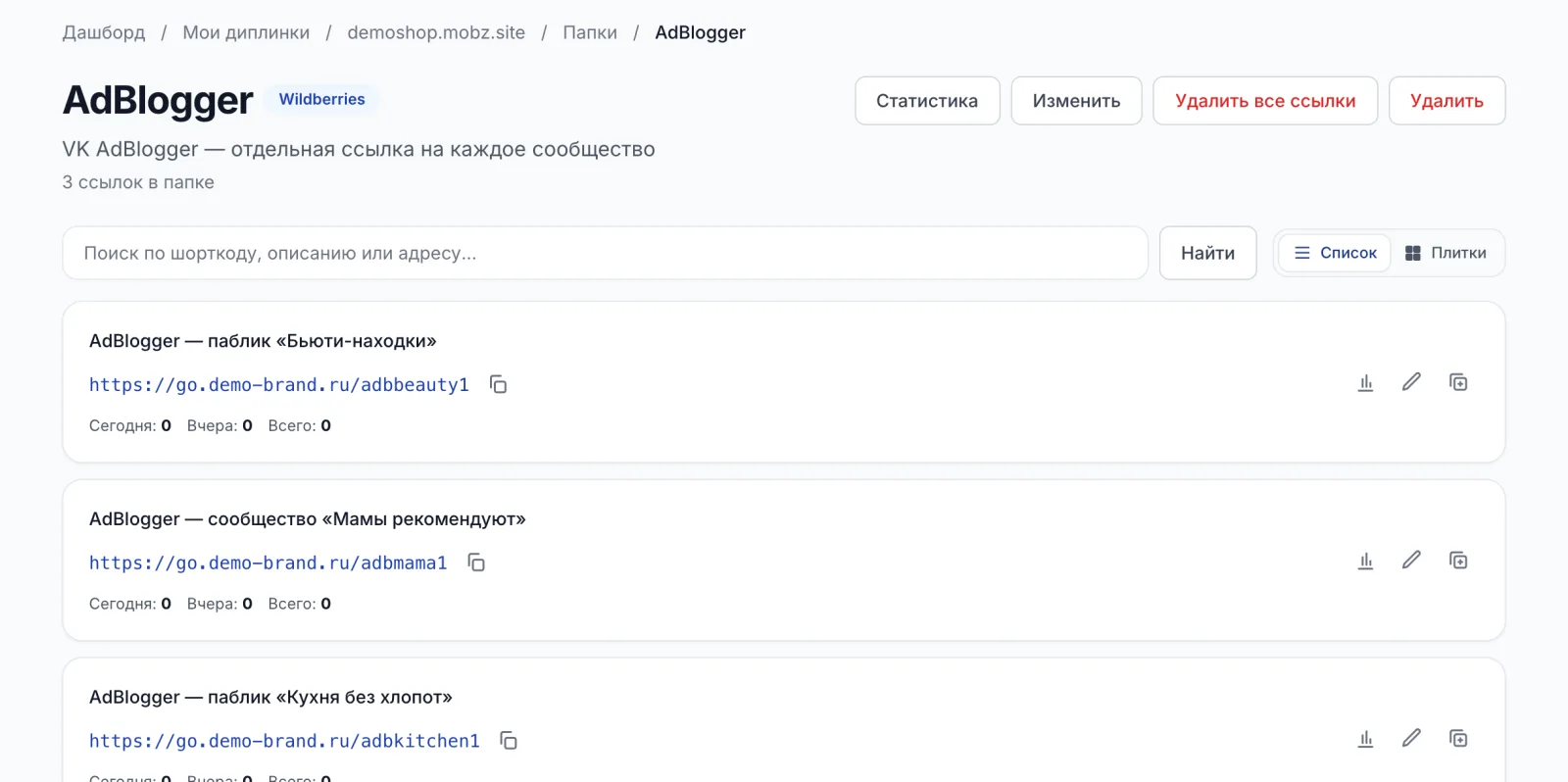1568x782 pixels.
Task: Open link https://go.demo-brand.ru/adbmama1
Action: (269, 563)
